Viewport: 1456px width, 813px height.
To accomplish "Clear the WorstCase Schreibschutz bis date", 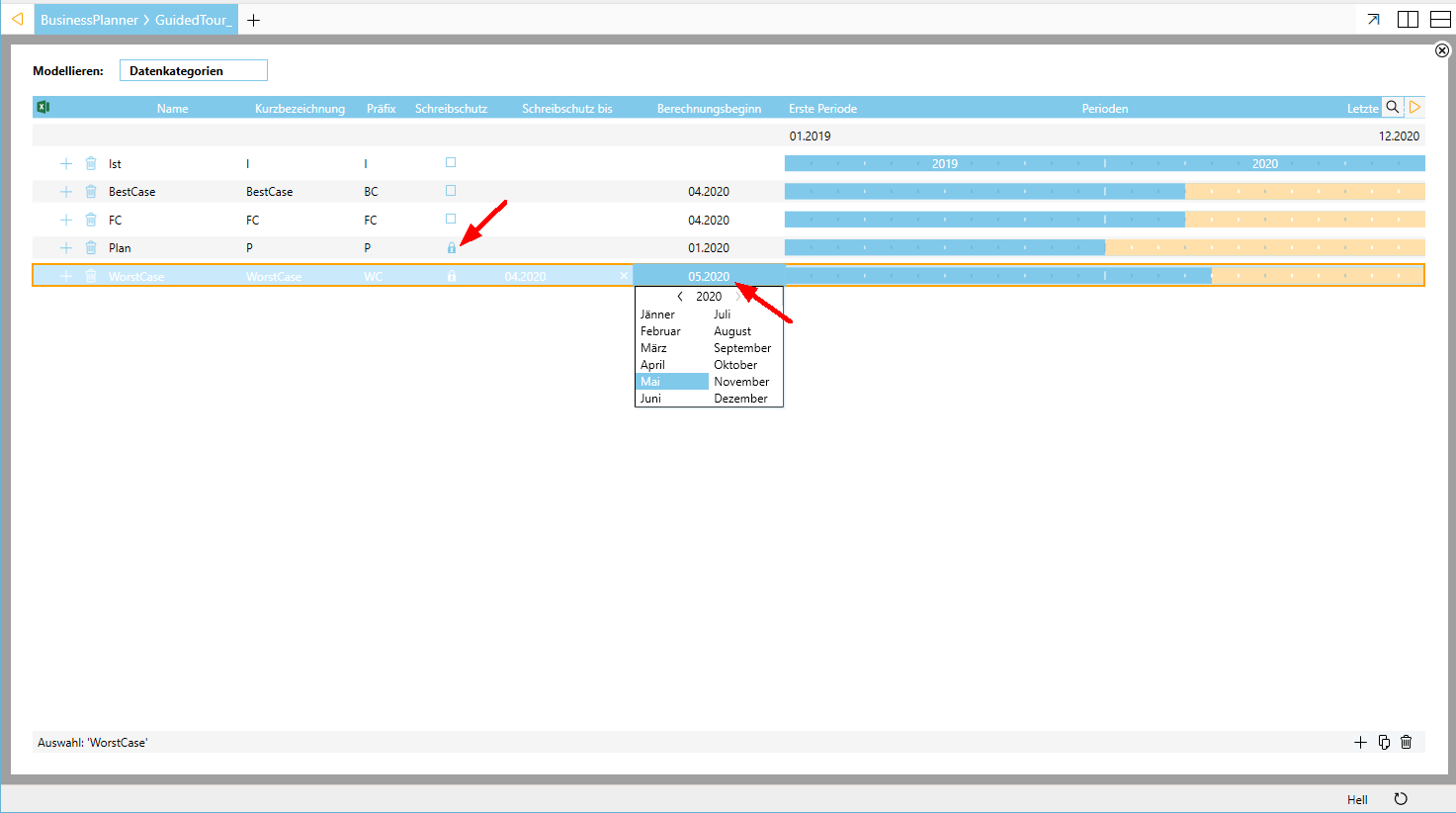I will [624, 276].
